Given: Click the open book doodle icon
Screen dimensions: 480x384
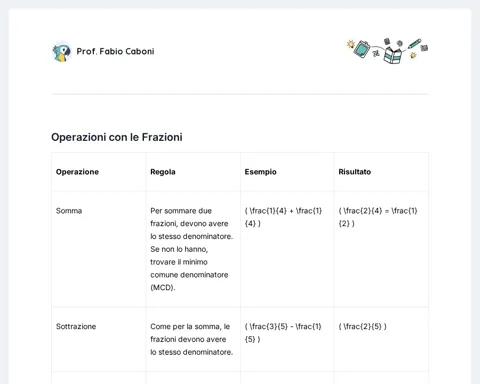Looking at the screenshot, I should [392, 55].
